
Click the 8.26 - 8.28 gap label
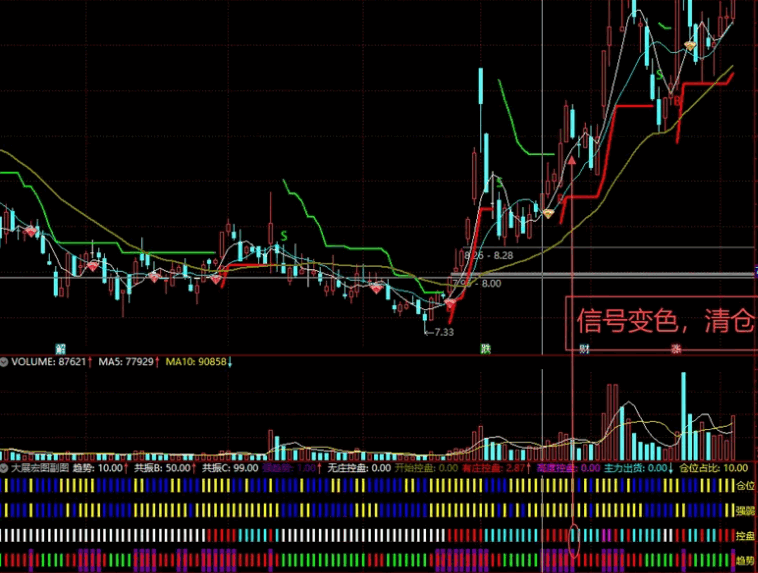(489, 255)
